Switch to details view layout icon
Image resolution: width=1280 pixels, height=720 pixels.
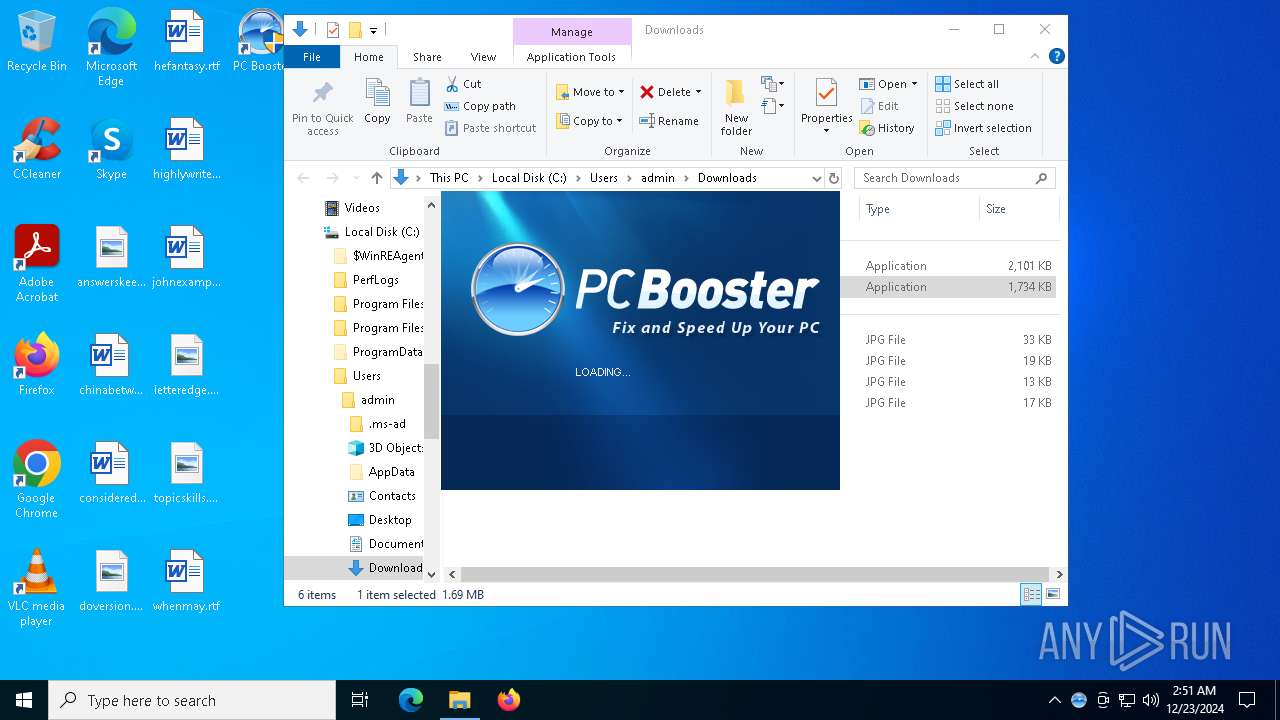pyautogui.click(x=1031, y=594)
